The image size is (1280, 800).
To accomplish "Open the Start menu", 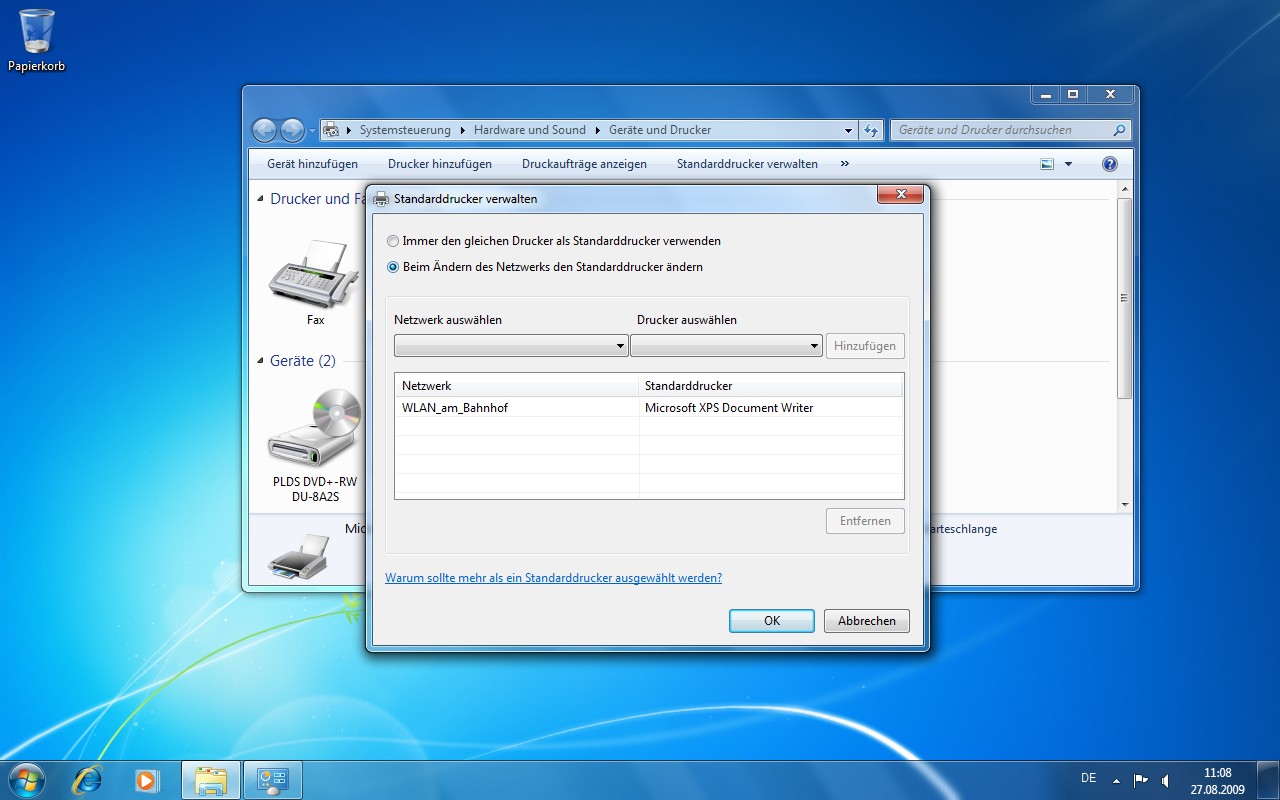I will coord(25,779).
